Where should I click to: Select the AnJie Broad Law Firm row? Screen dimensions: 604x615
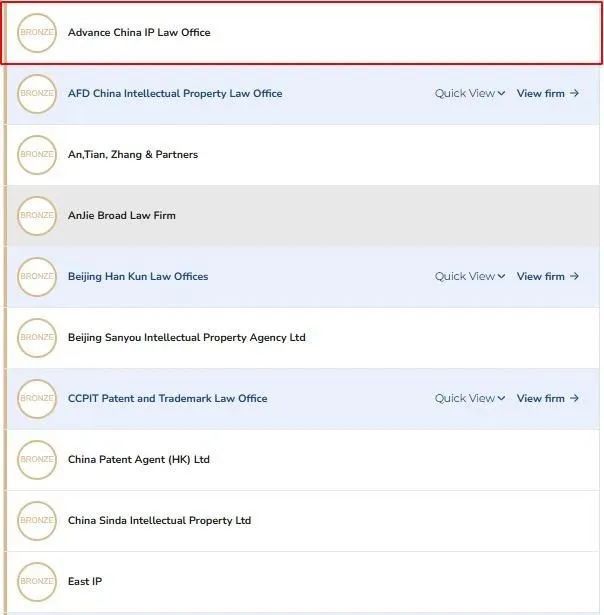pos(303,216)
